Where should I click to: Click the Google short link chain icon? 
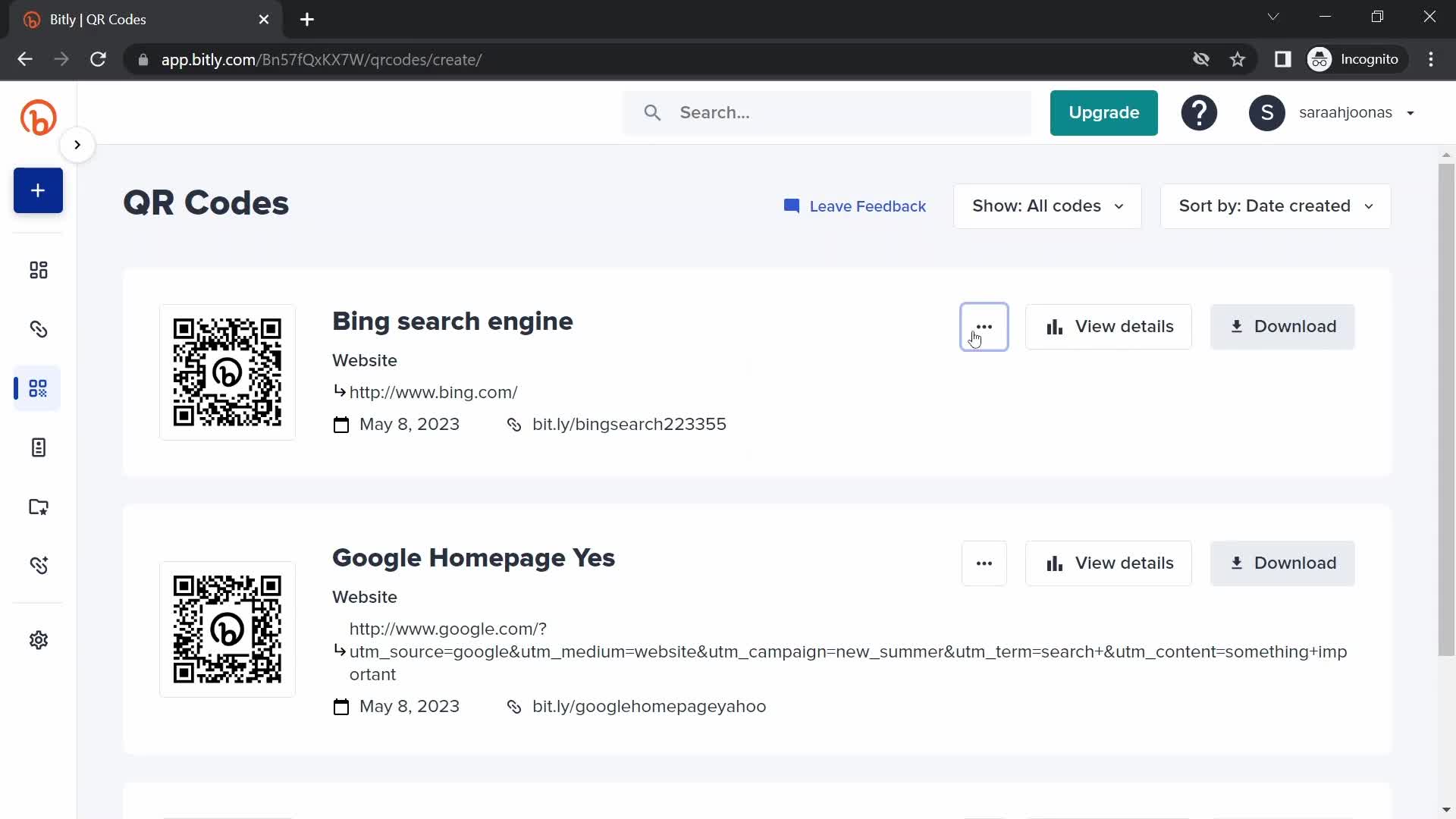click(514, 707)
